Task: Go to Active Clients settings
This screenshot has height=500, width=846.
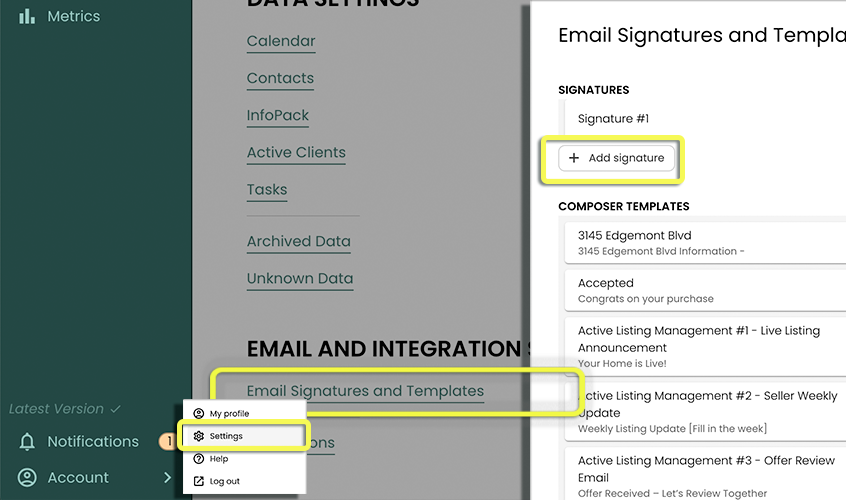Action: tap(296, 152)
